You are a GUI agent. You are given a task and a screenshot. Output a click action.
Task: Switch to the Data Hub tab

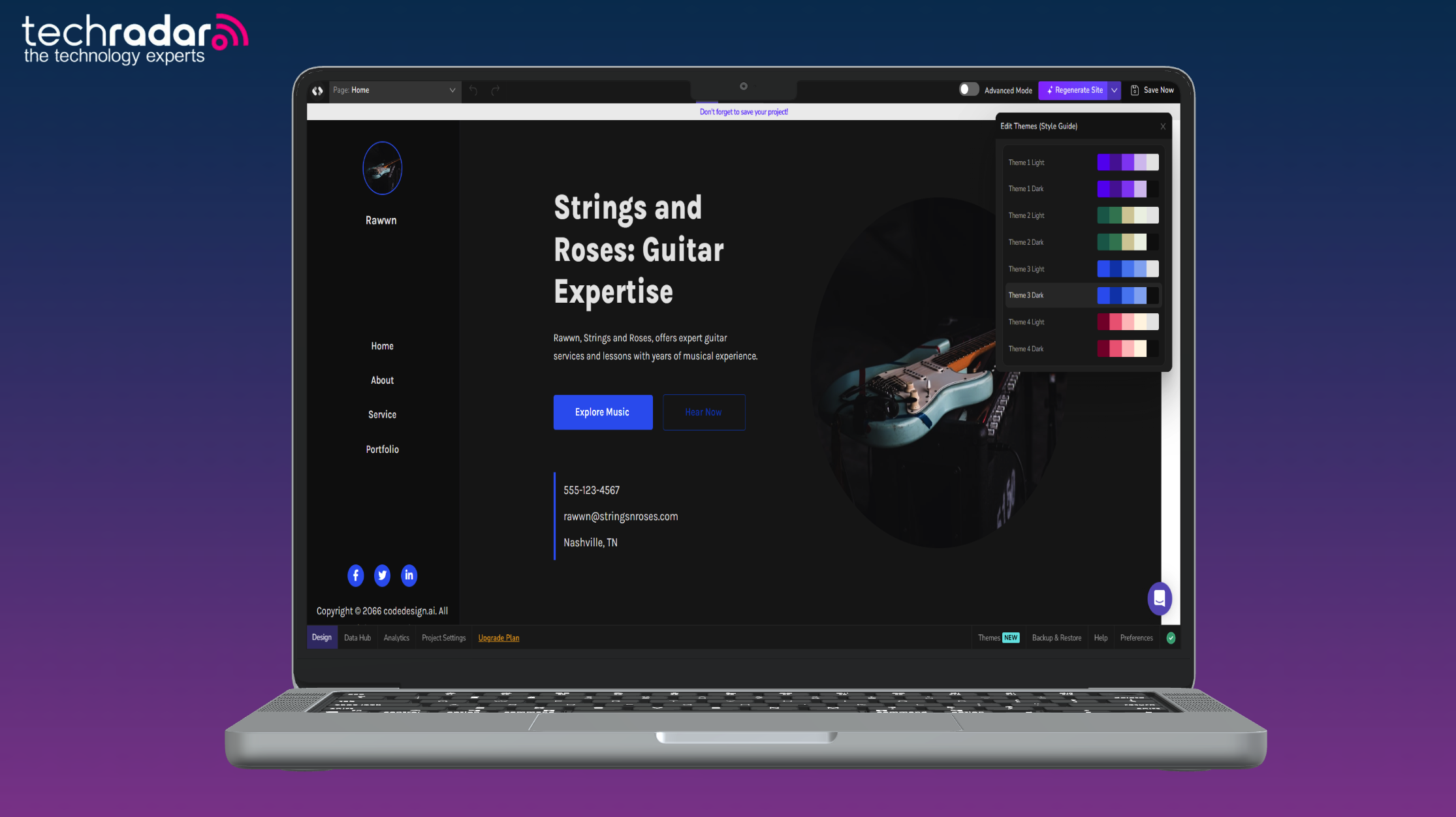(357, 638)
